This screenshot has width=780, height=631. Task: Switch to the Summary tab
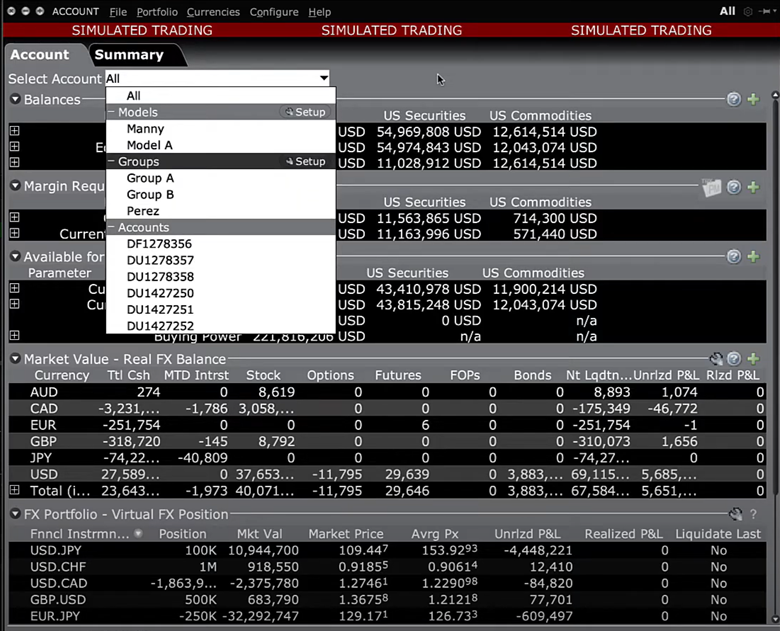click(x=128, y=55)
